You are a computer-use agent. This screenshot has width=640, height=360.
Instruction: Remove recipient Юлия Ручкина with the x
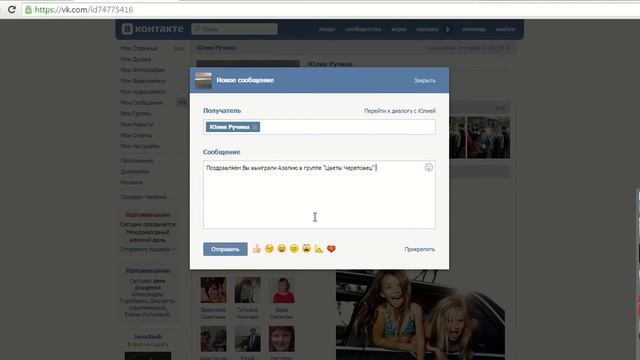[255, 127]
